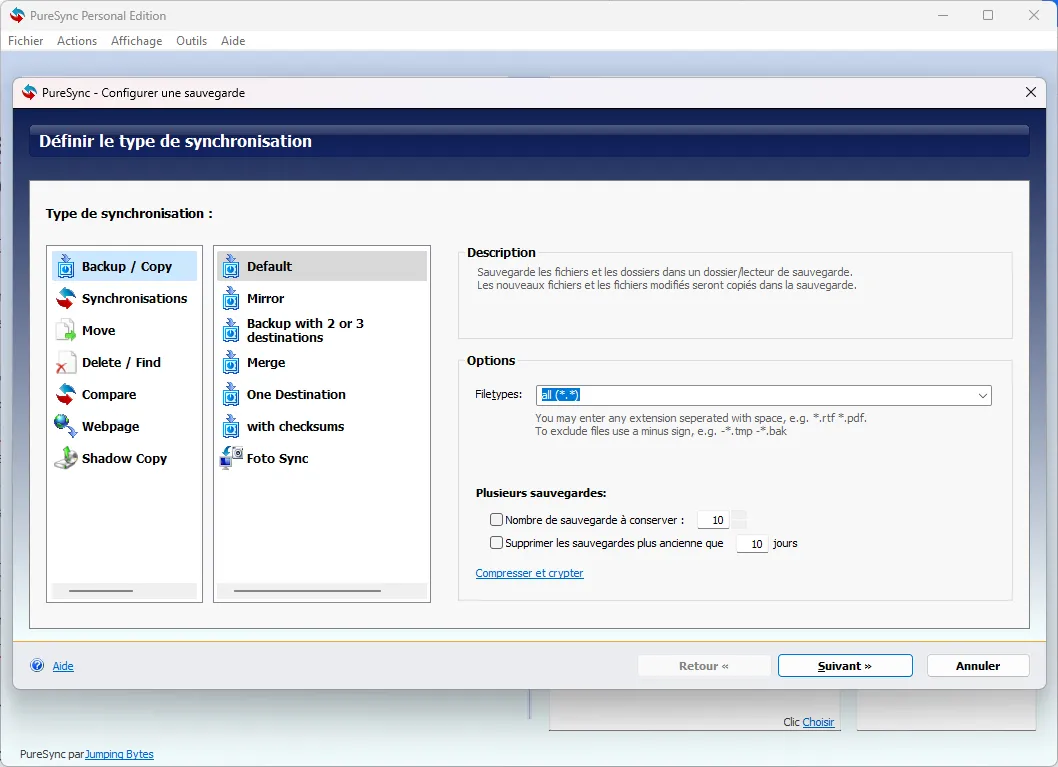The width and height of the screenshot is (1058, 767).
Task: Click the Retour button
Action: (x=704, y=666)
